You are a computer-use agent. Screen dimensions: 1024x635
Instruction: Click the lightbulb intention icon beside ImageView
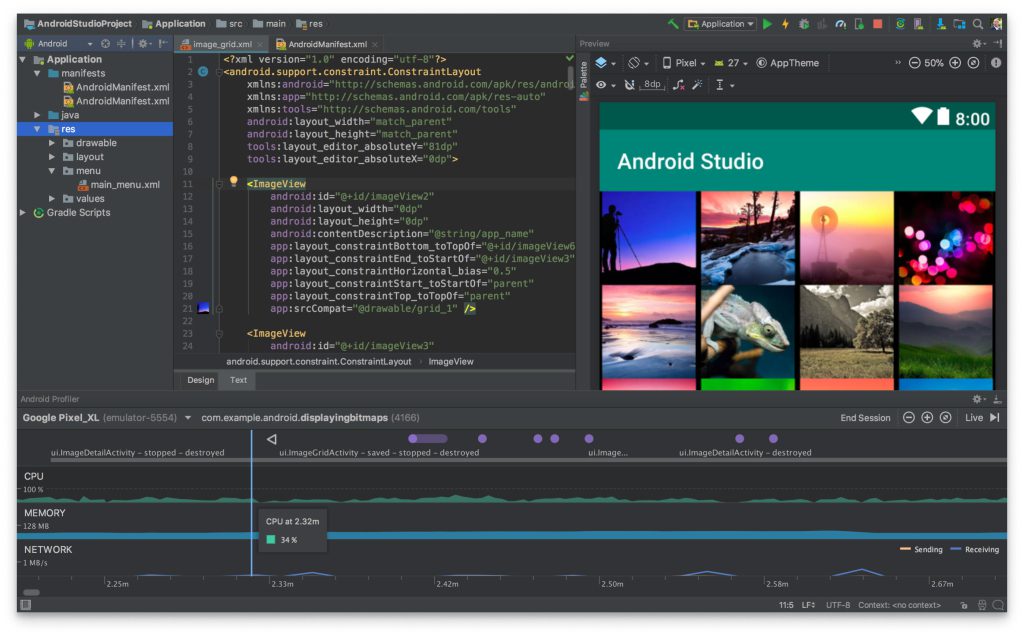(233, 181)
